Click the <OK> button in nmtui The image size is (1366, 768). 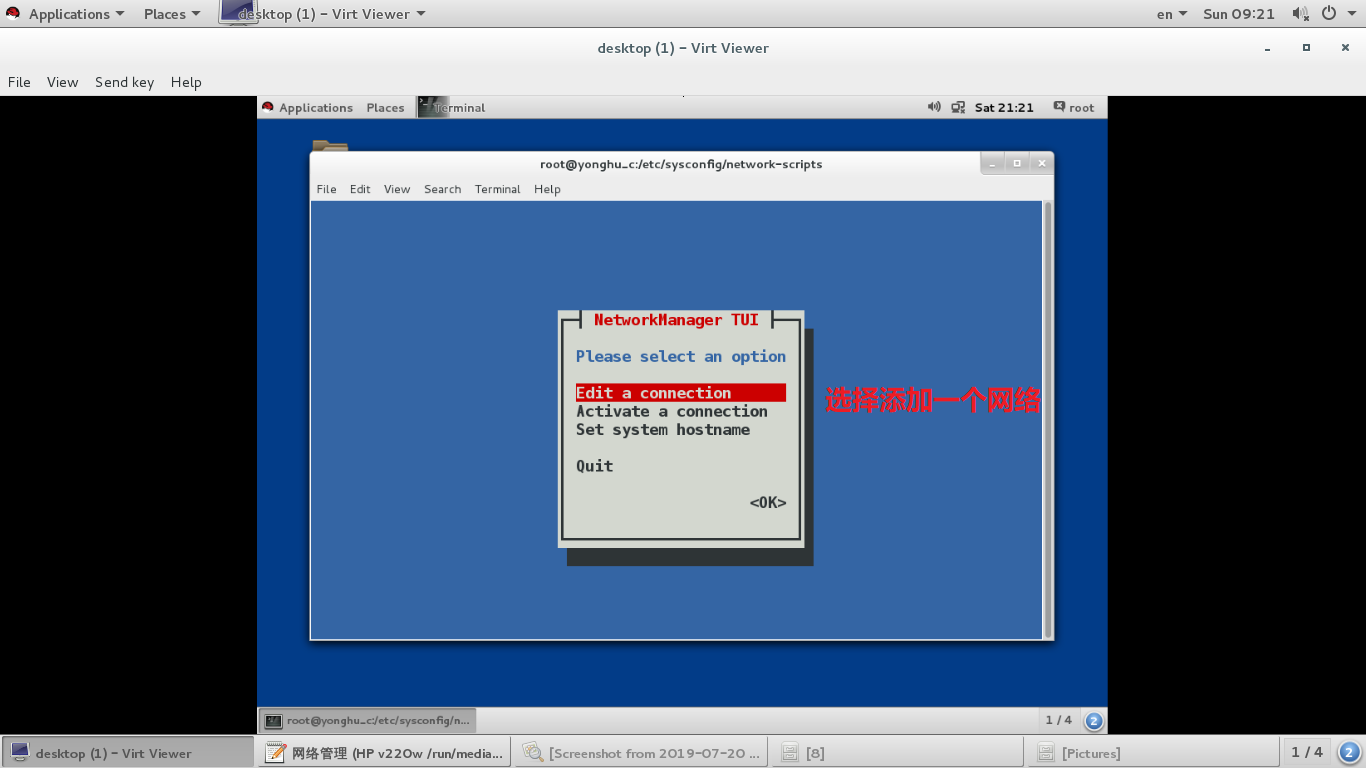point(768,502)
